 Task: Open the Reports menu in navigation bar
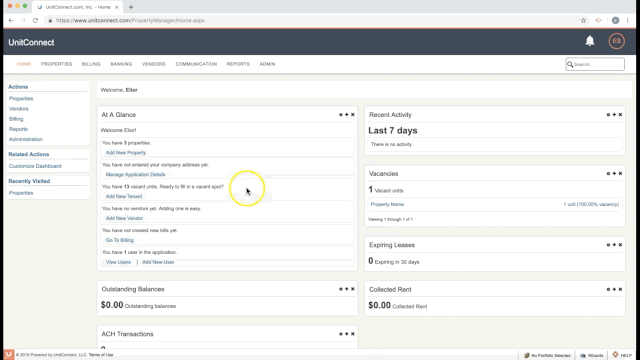click(238, 64)
